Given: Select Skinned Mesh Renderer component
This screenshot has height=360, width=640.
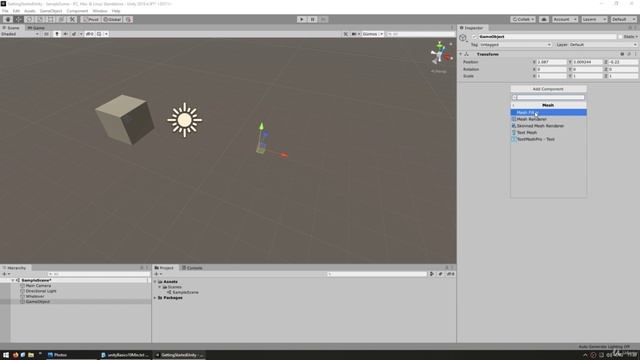Looking at the screenshot, I should click(x=549, y=126).
